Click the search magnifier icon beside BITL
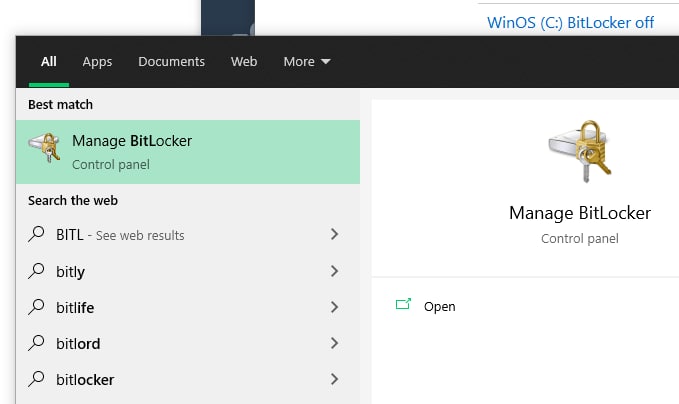 [x=36, y=234]
